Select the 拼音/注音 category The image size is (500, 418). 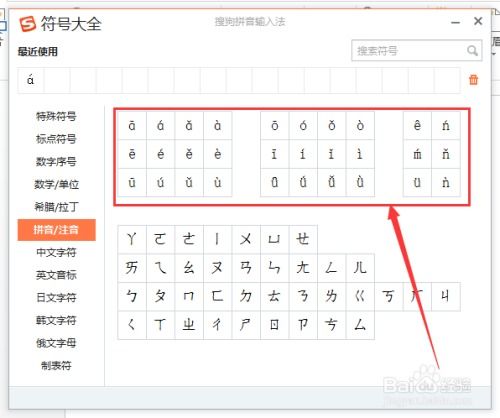tap(56, 230)
